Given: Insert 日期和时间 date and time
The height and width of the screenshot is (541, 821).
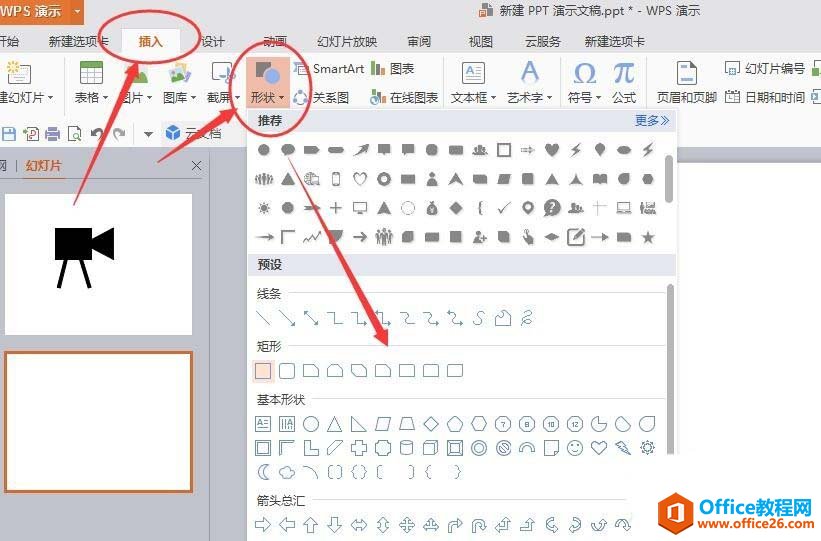Looking at the screenshot, I should [764, 97].
